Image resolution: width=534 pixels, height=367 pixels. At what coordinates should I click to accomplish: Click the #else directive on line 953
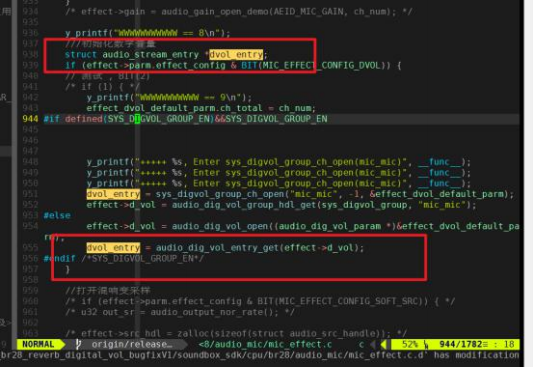coord(57,216)
